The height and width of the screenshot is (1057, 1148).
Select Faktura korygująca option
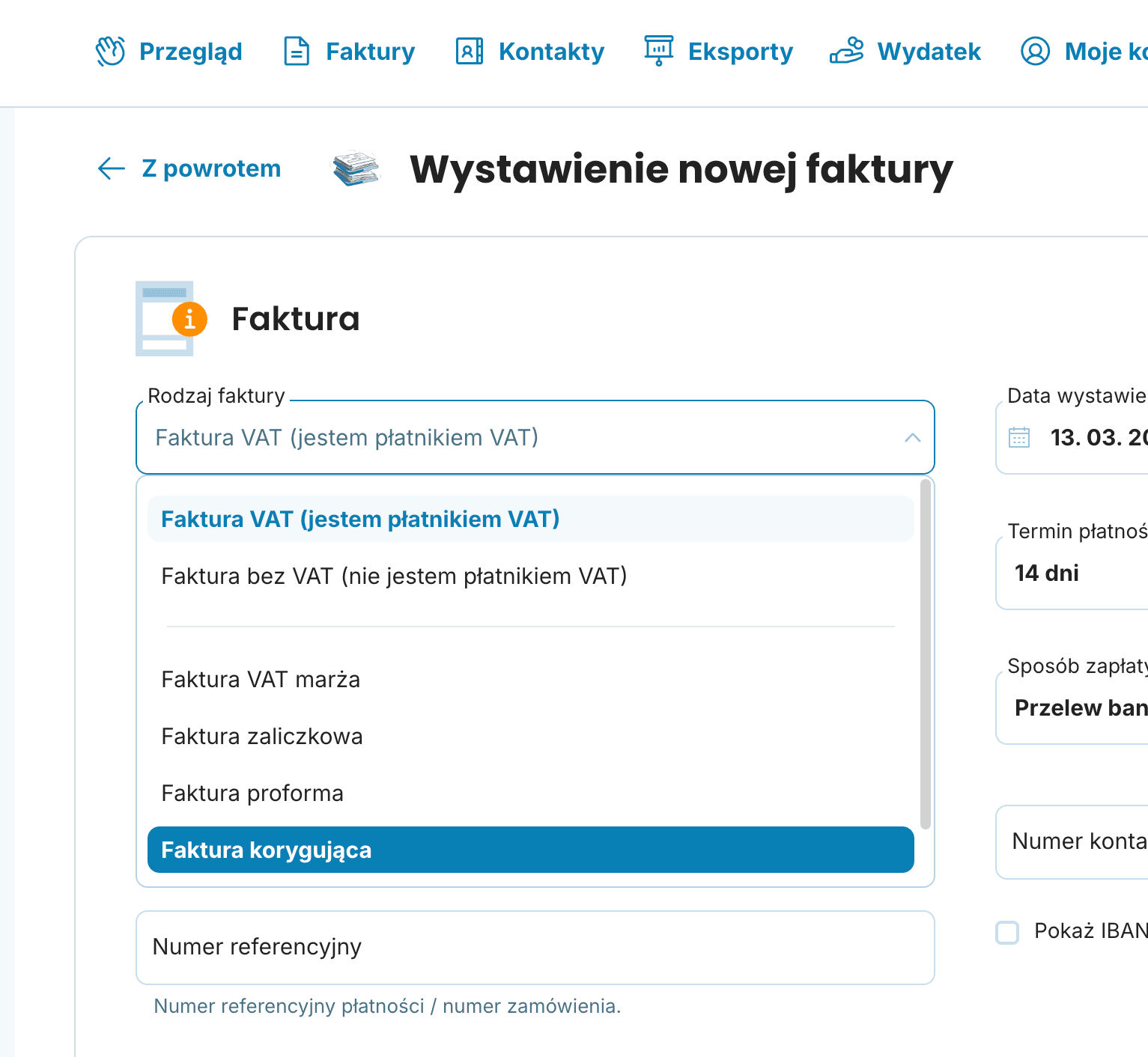click(530, 850)
